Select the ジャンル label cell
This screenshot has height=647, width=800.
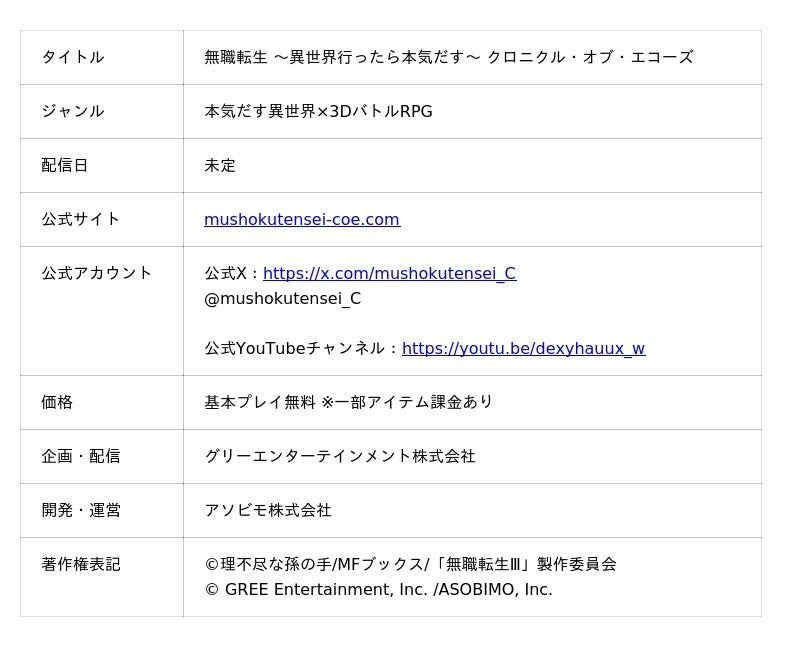pyautogui.click(x=73, y=112)
